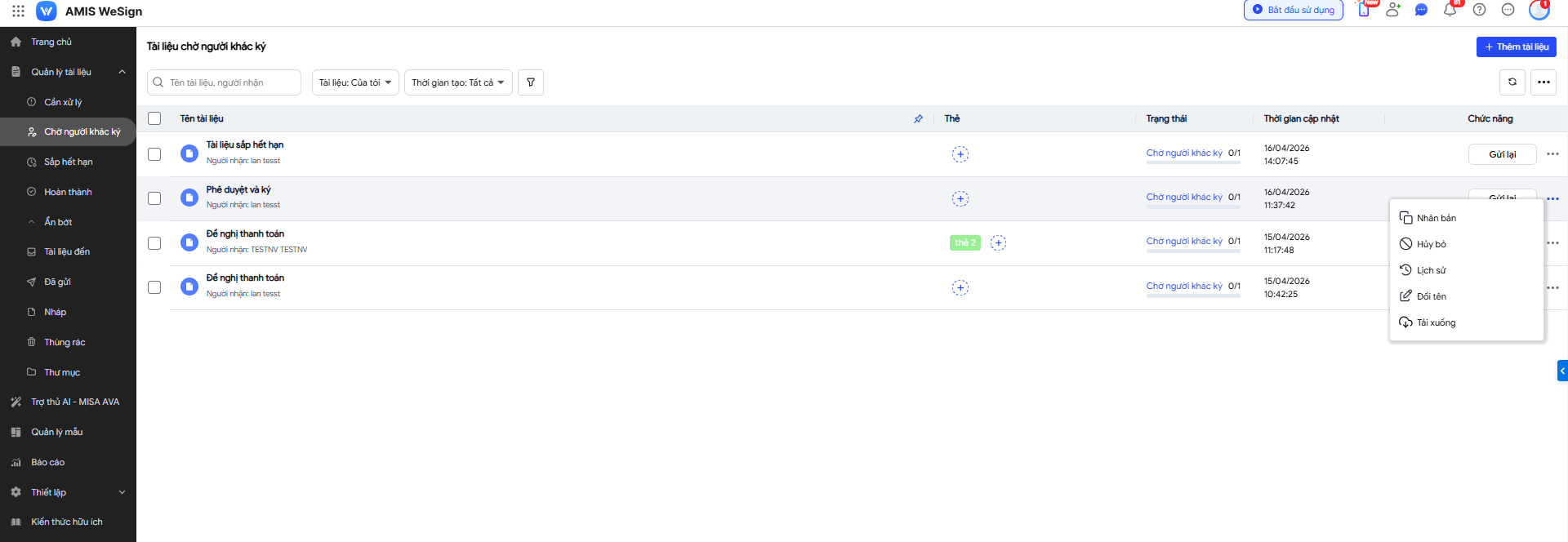The image size is (1568, 542).
Task: Open the notifications bell
Action: coord(1450,11)
